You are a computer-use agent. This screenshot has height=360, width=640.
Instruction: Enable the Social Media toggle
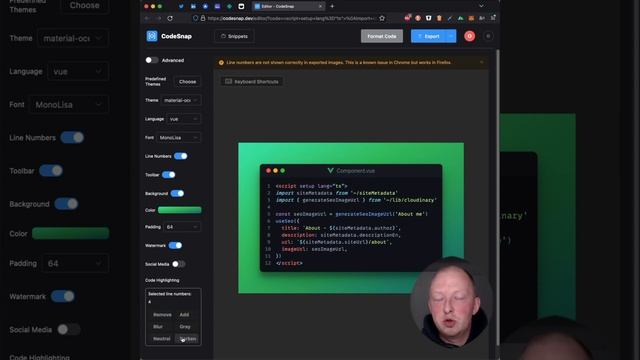[178, 264]
